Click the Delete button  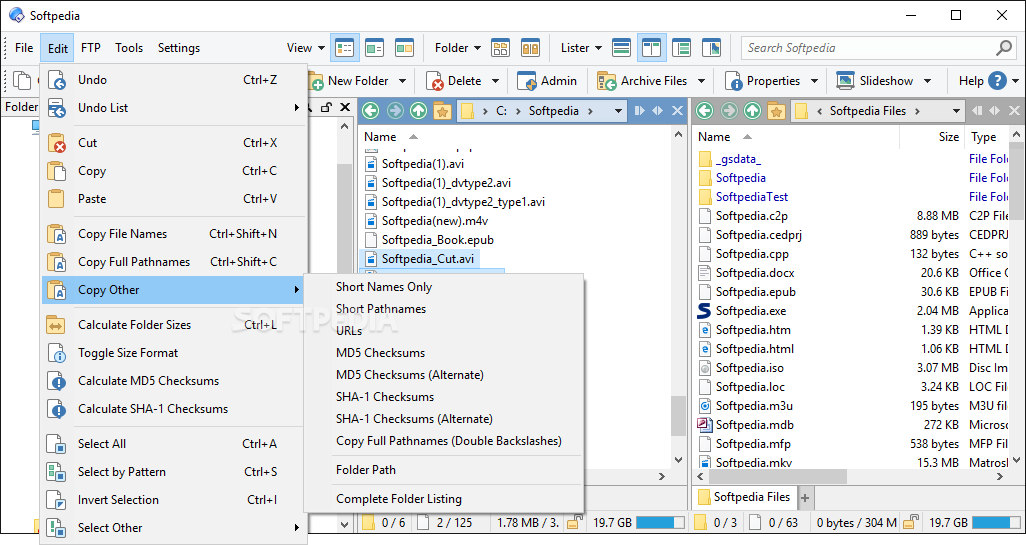point(455,81)
